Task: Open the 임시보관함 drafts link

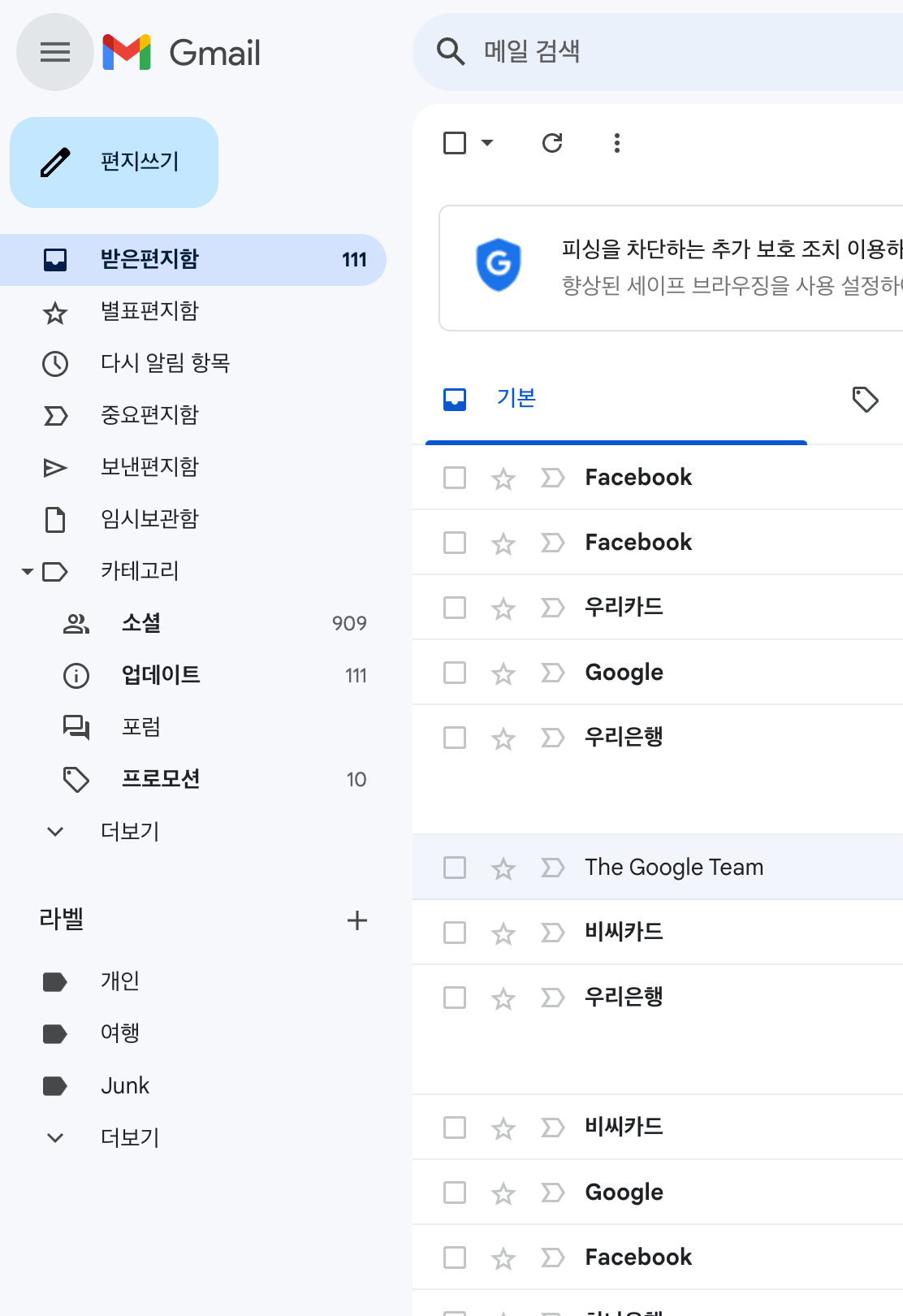Action: click(x=193, y=519)
